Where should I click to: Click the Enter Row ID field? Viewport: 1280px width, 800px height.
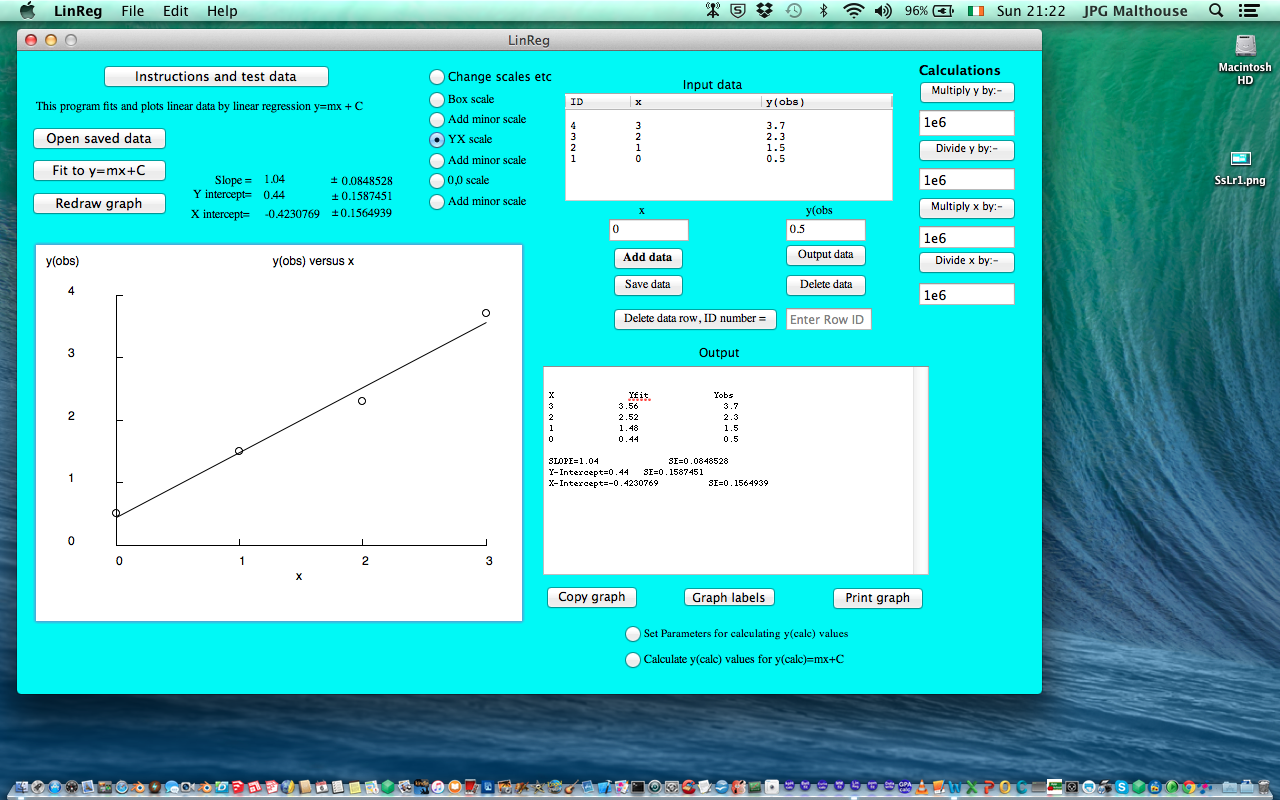point(828,319)
